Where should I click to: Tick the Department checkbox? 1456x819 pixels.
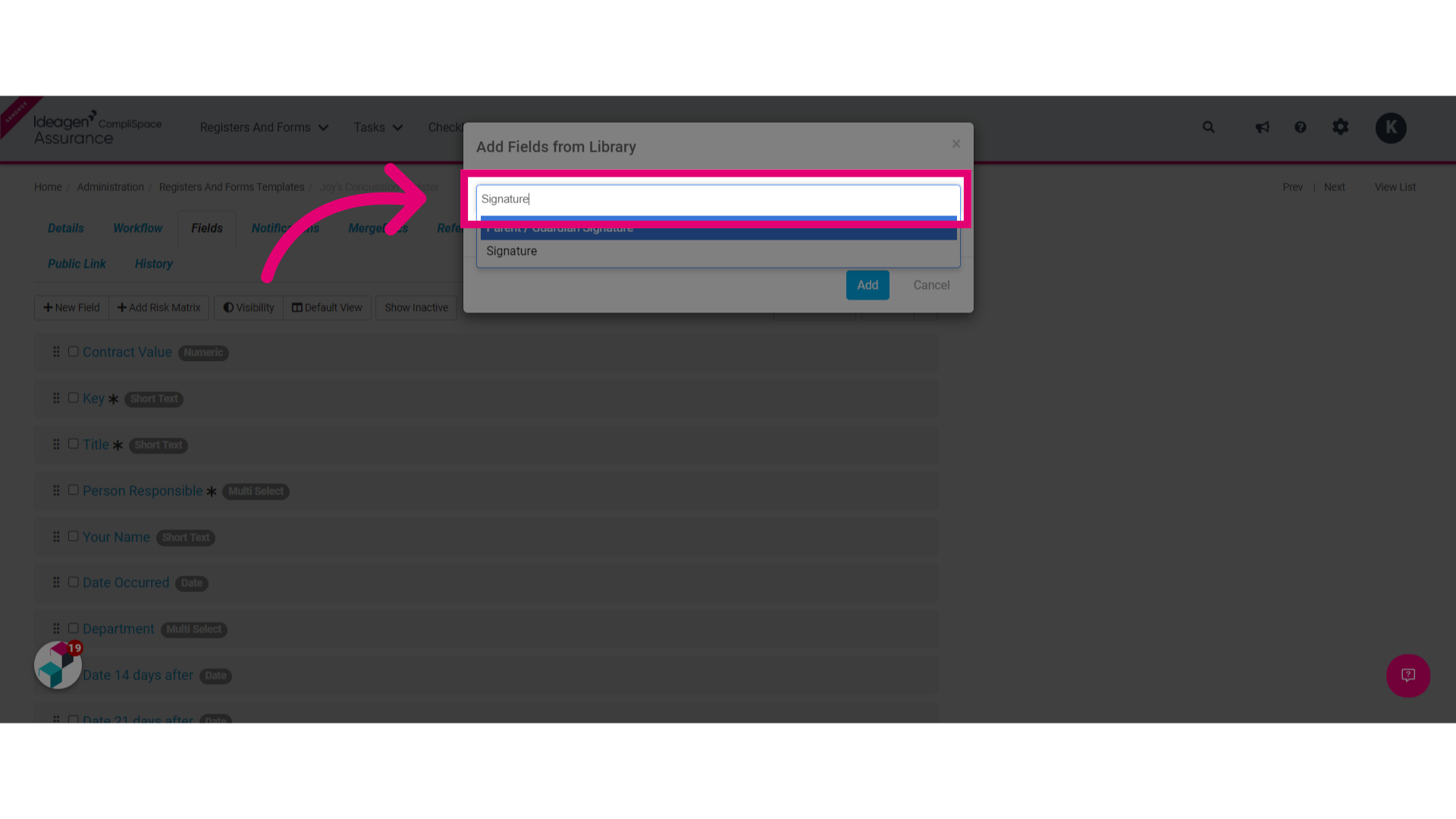[74, 628]
